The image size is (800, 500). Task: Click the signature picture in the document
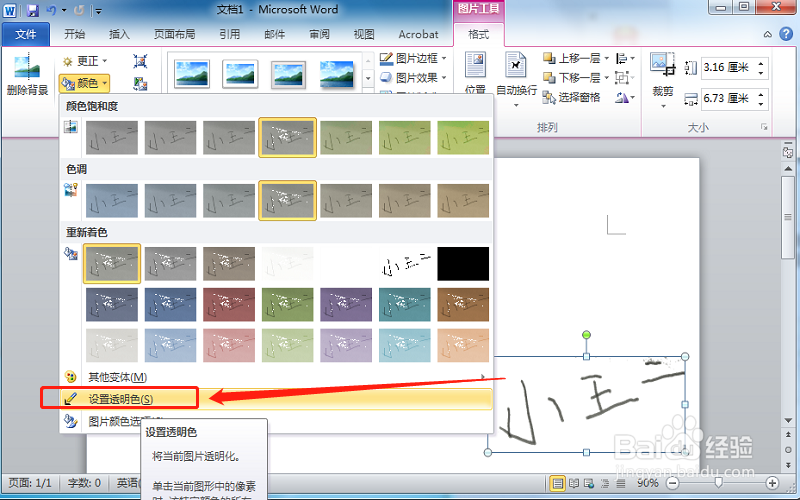click(586, 404)
